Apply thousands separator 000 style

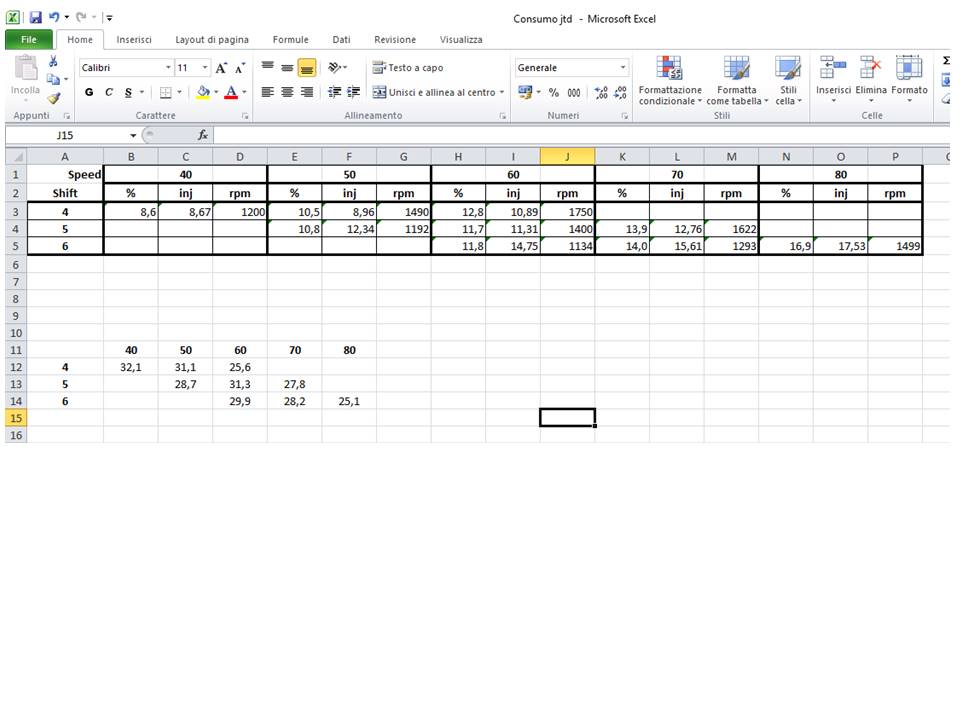pyautogui.click(x=574, y=92)
